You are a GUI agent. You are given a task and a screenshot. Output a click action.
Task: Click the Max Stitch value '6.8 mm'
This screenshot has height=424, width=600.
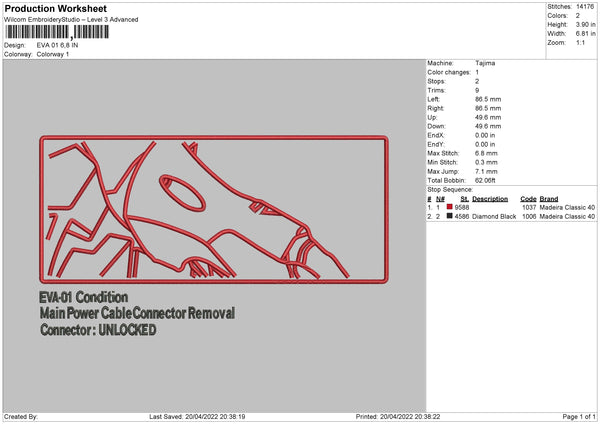click(x=486, y=153)
